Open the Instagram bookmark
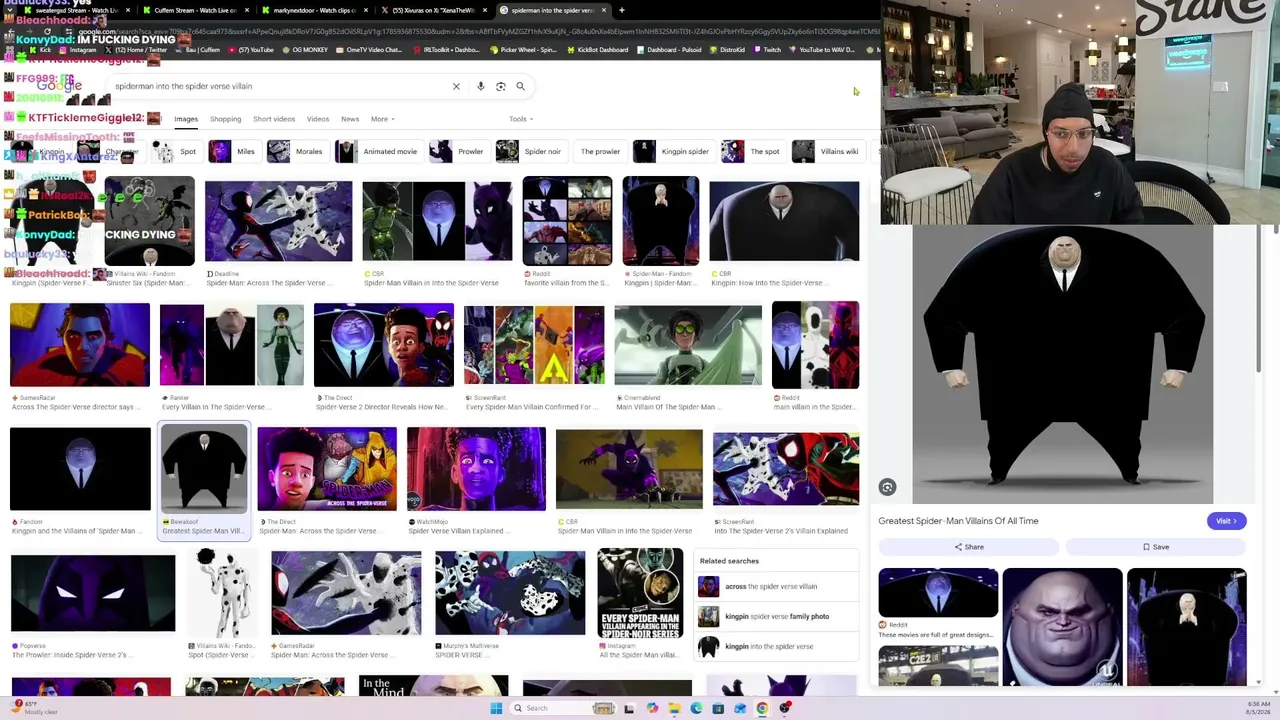Image resolution: width=1280 pixels, height=720 pixels. 79,49
